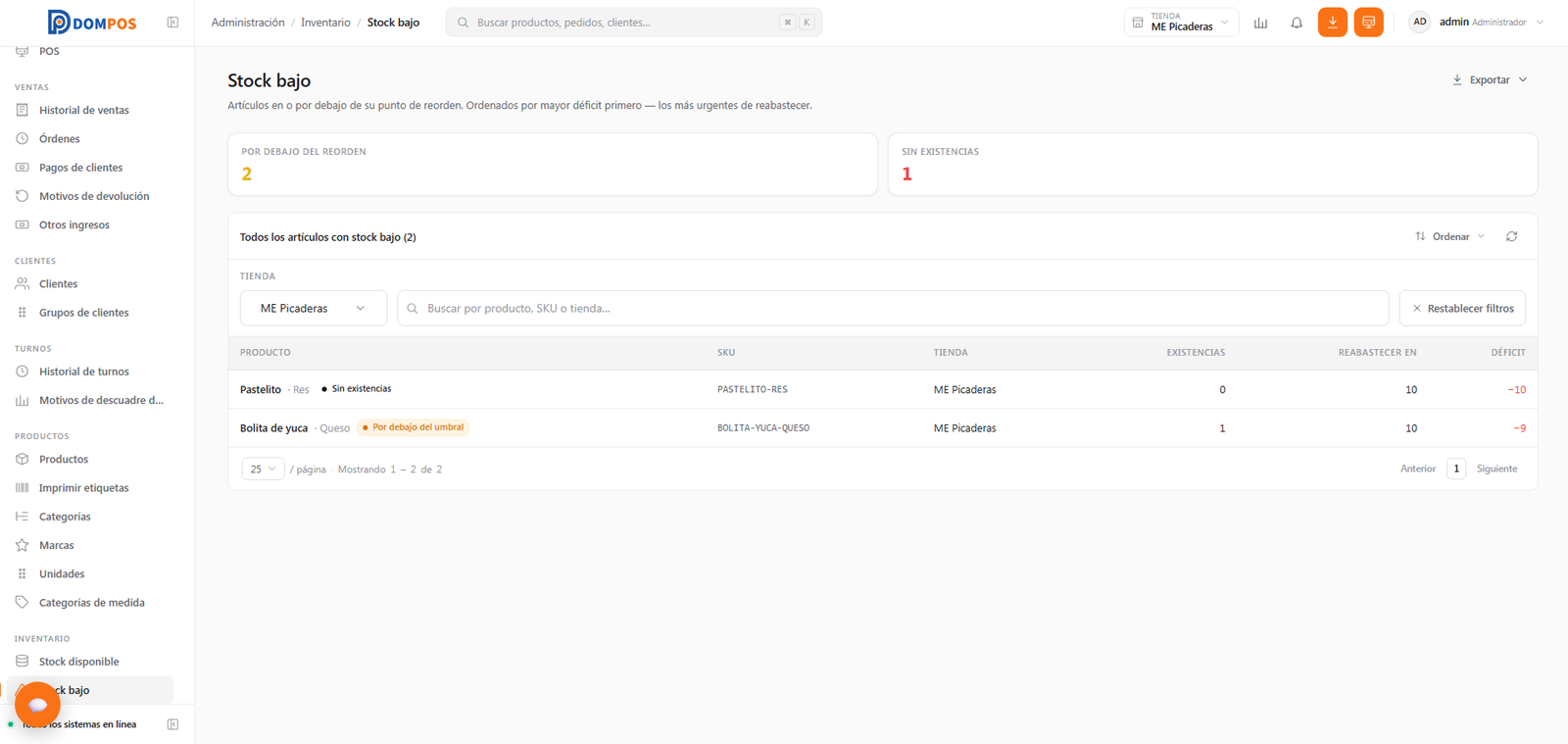
Task: Click the Categorías tree icon
Action: pyautogui.click(x=22, y=516)
